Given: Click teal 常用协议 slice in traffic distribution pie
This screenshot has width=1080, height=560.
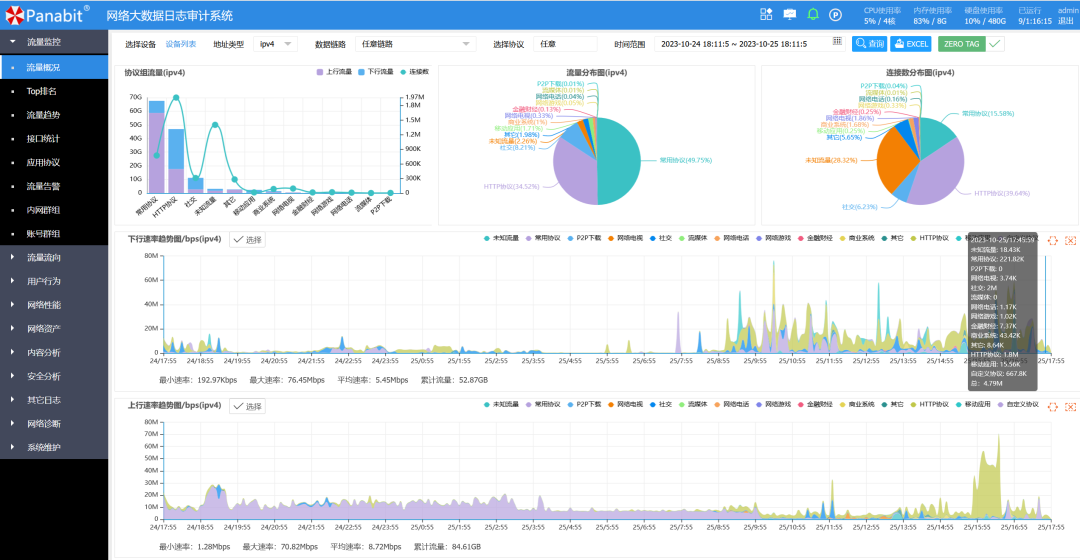Looking at the screenshot, I should click(x=620, y=160).
